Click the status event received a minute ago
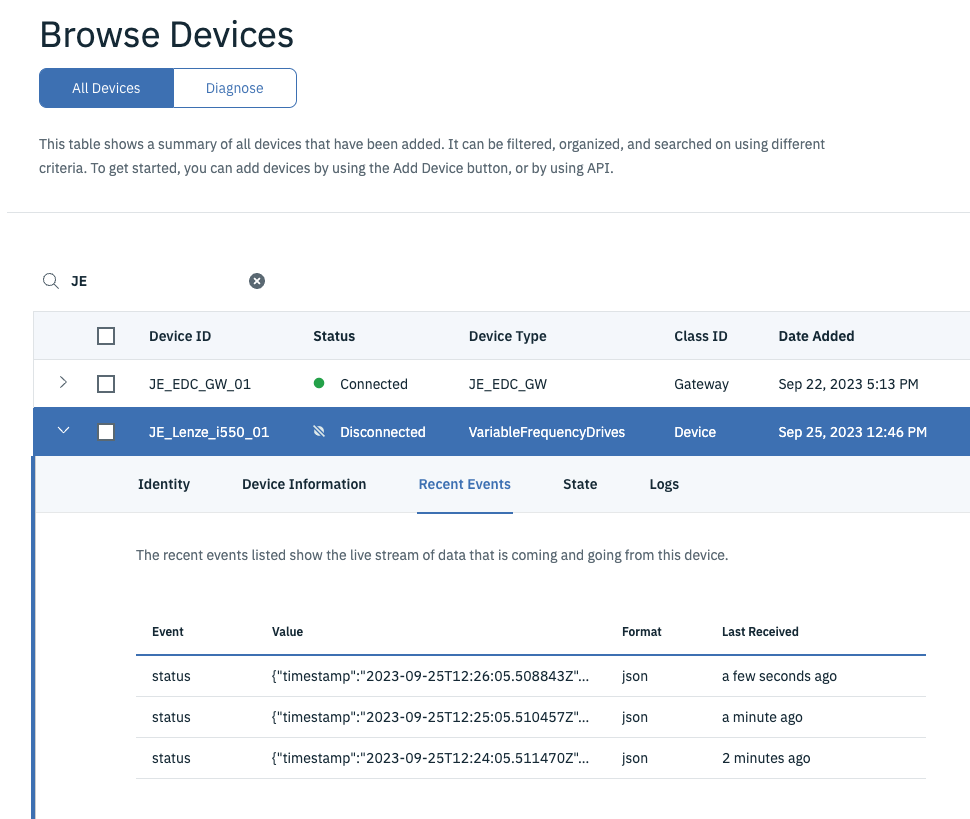This screenshot has width=970, height=819. [x=171, y=717]
